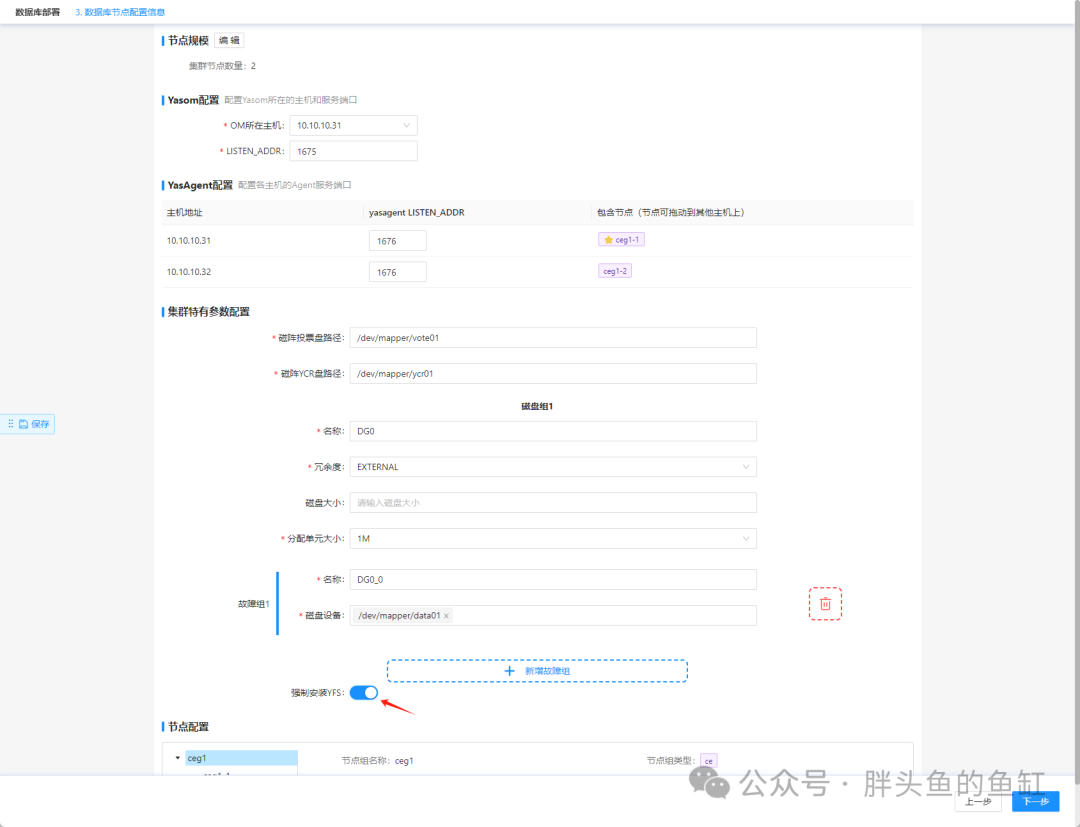Click the fault group 名称 field DG0_0
The height and width of the screenshot is (827, 1080).
(553, 580)
